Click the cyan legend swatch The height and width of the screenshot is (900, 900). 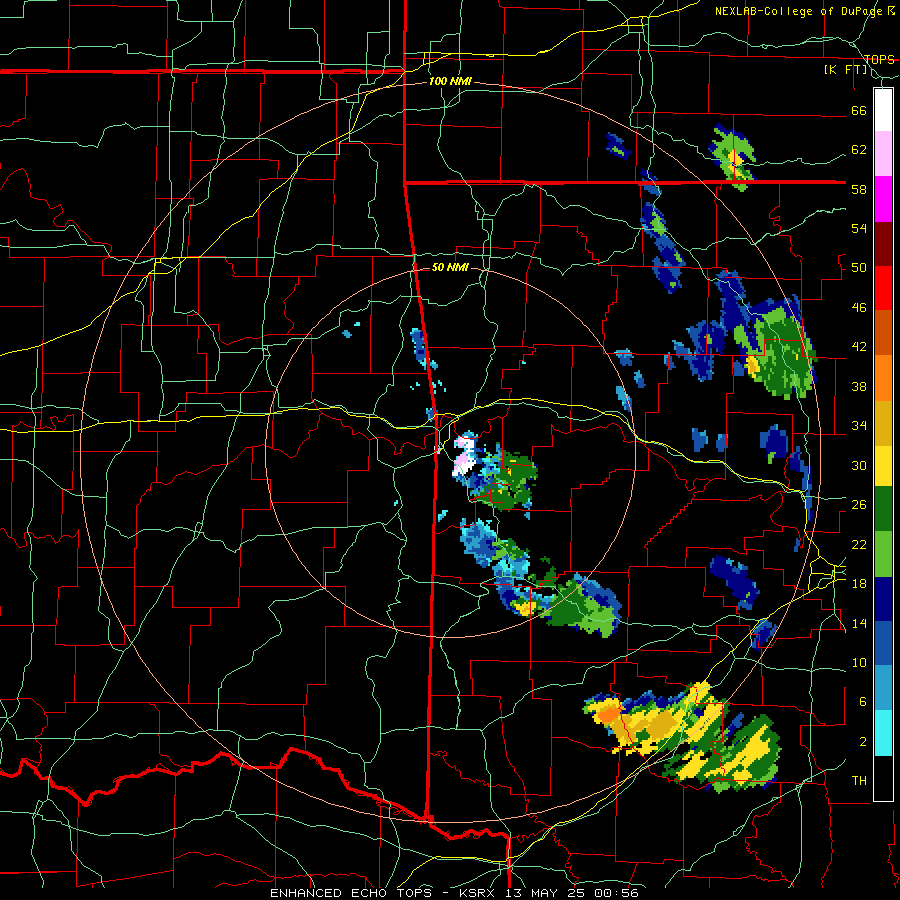[x=883, y=733]
